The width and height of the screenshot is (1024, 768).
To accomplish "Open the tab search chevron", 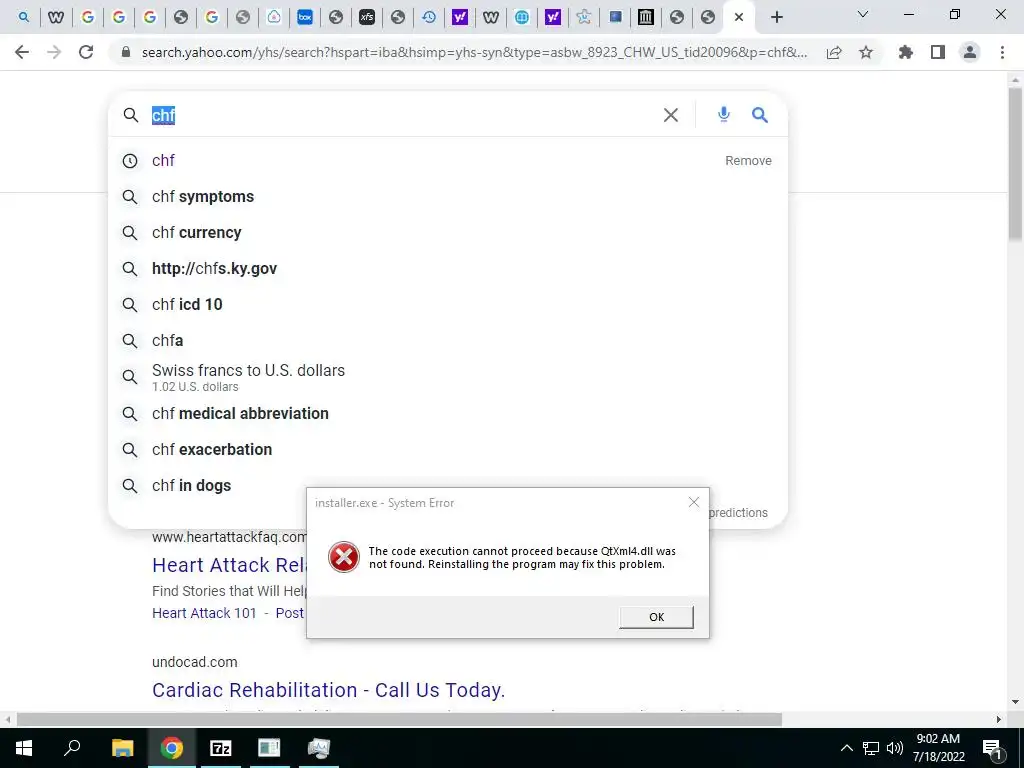I will click(863, 14).
